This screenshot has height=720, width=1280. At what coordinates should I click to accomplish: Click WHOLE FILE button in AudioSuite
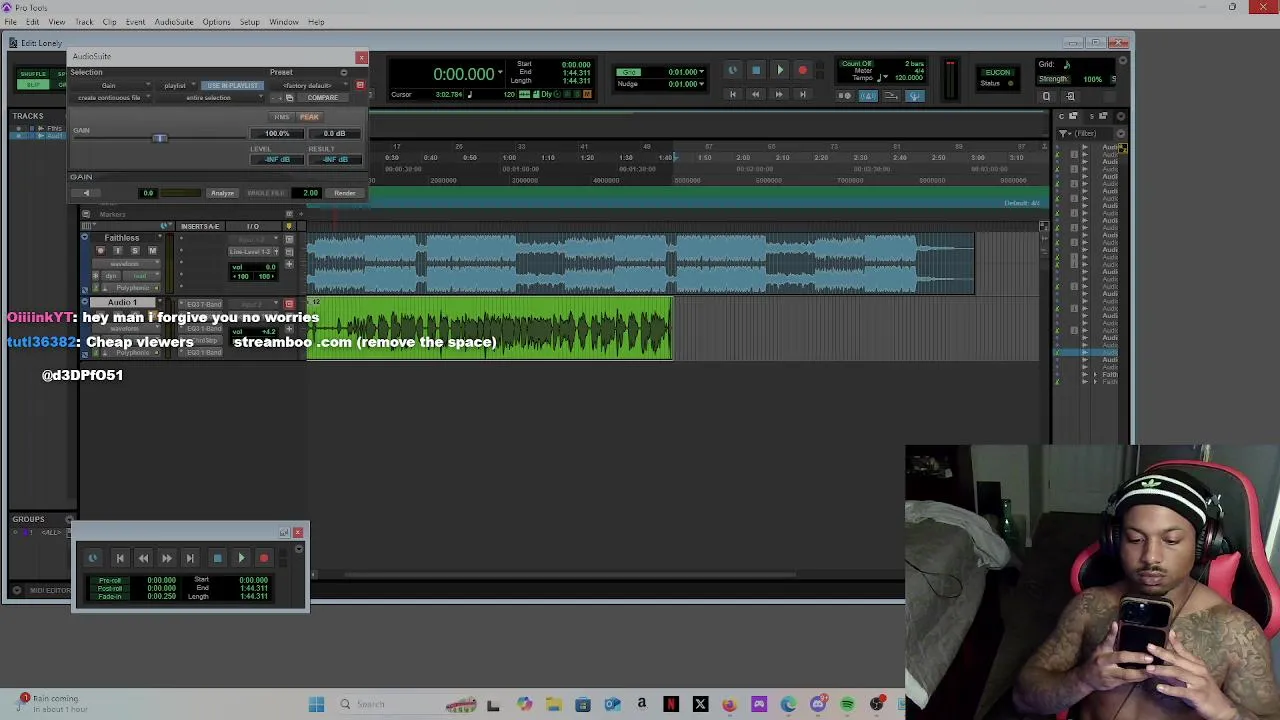click(x=266, y=193)
